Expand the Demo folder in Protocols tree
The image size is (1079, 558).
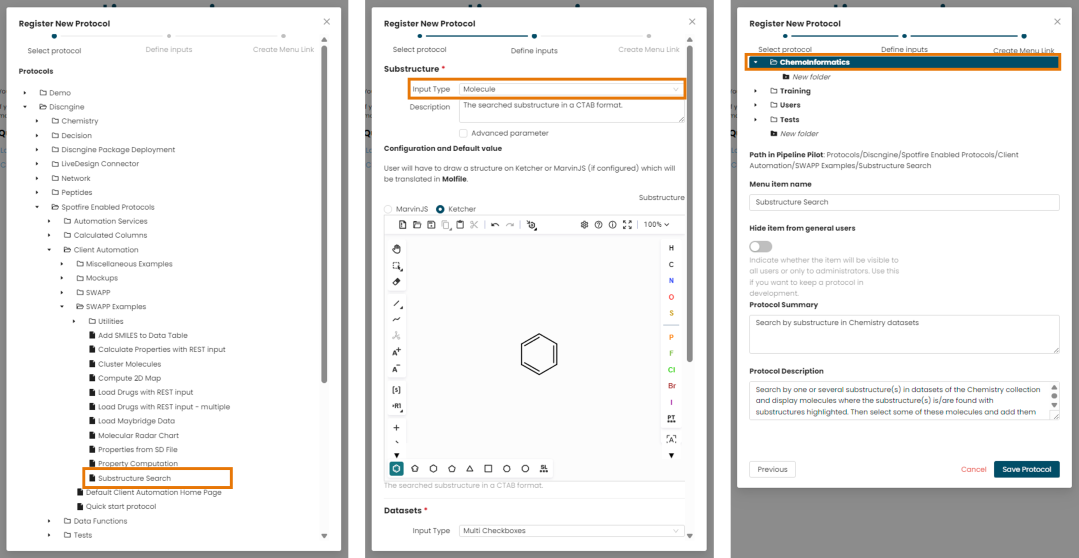pyautogui.click(x=25, y=93)
